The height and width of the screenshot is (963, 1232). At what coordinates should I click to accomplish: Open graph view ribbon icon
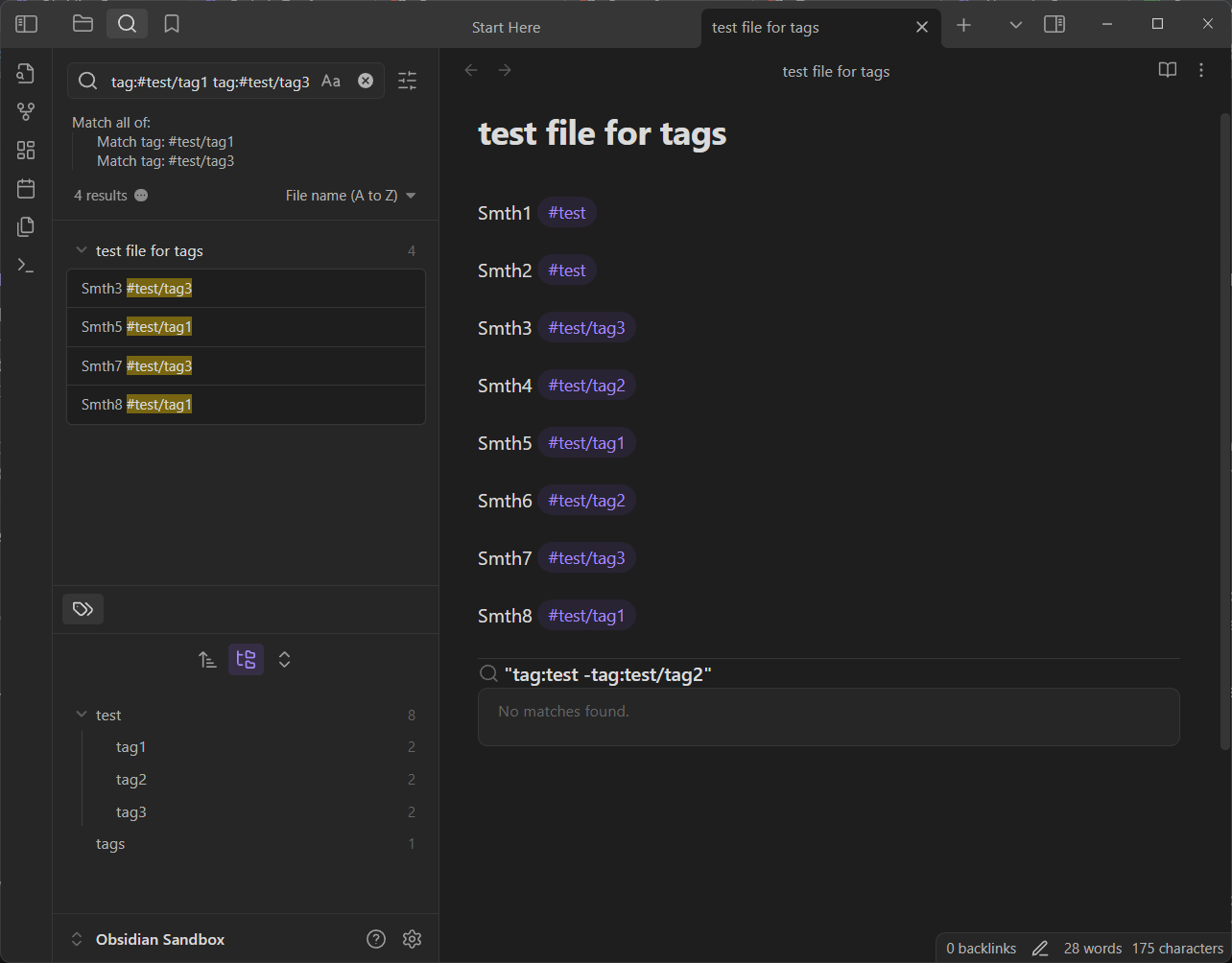click(x=26, y=112)
